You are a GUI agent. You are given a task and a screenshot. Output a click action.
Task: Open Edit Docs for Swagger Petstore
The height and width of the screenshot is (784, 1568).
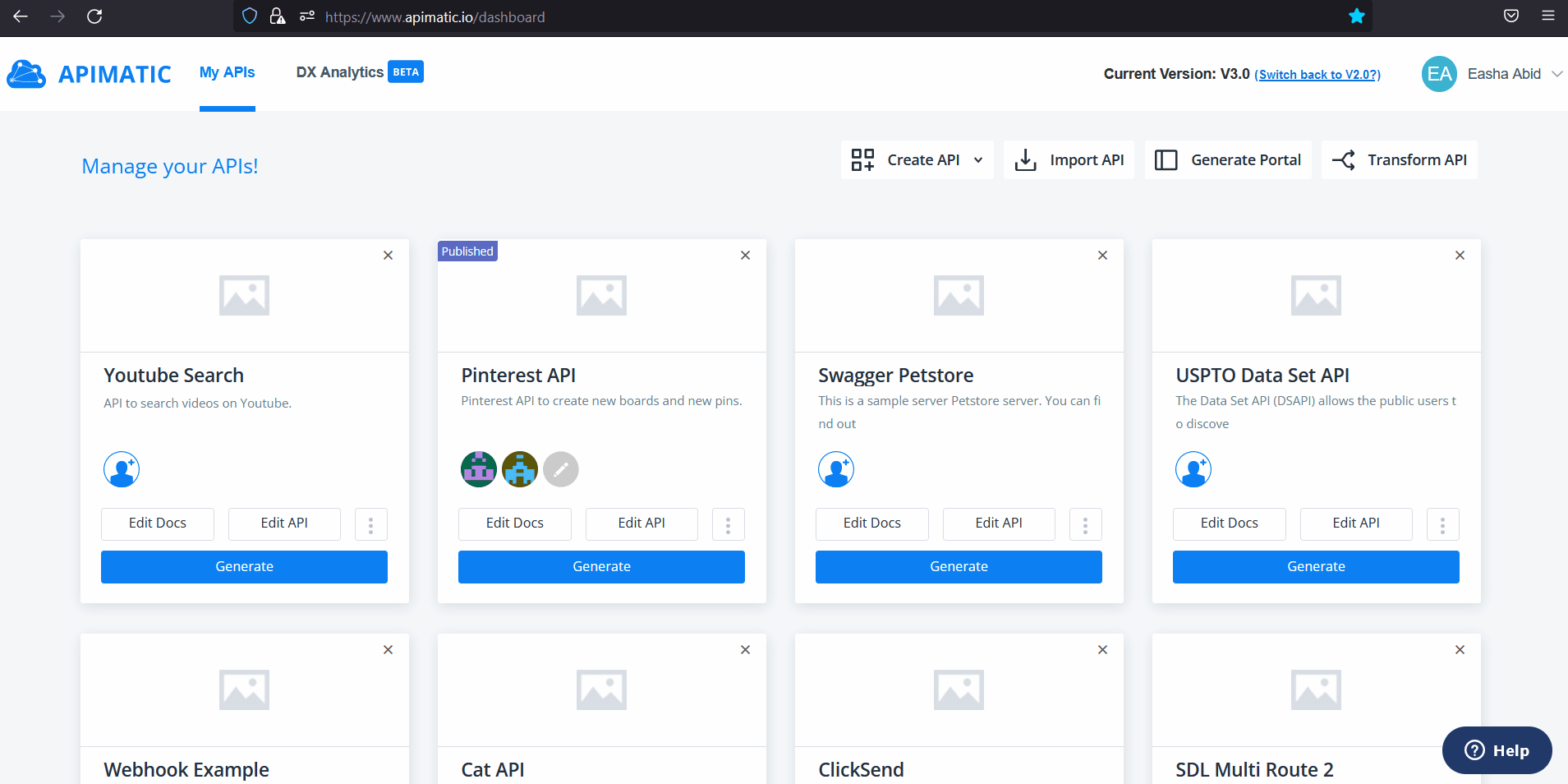point(871,523)
